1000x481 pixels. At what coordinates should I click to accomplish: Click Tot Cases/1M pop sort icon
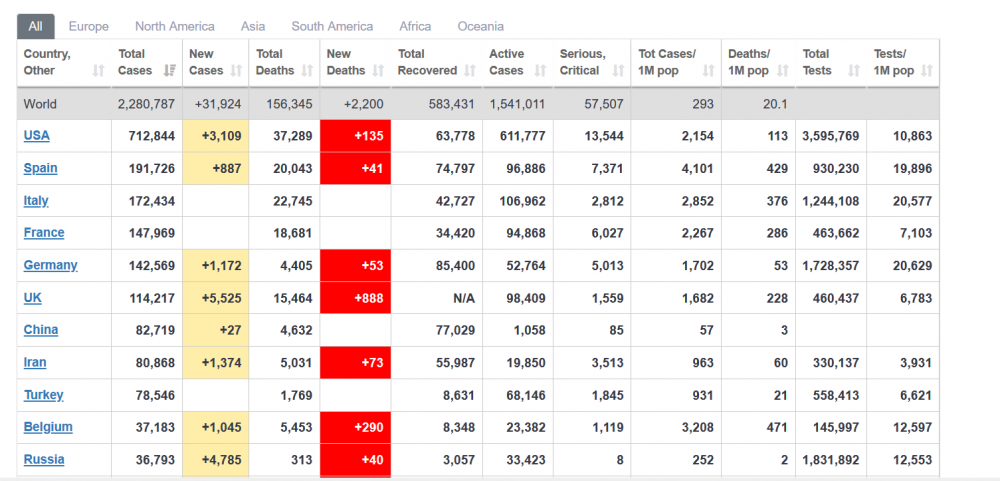(x=709, y=71)
